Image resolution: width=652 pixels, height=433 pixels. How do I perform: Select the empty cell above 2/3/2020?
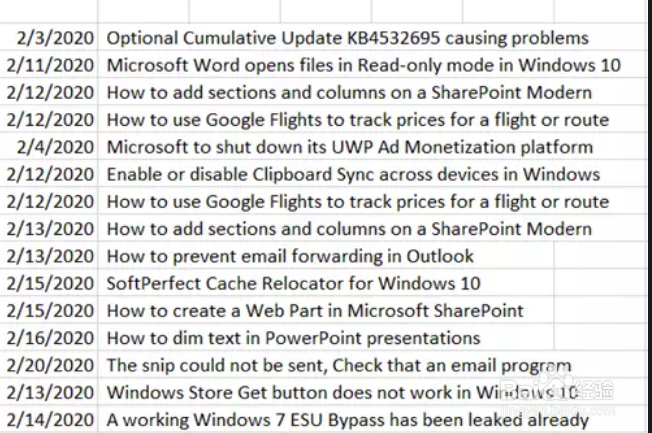tap(49, 11)
